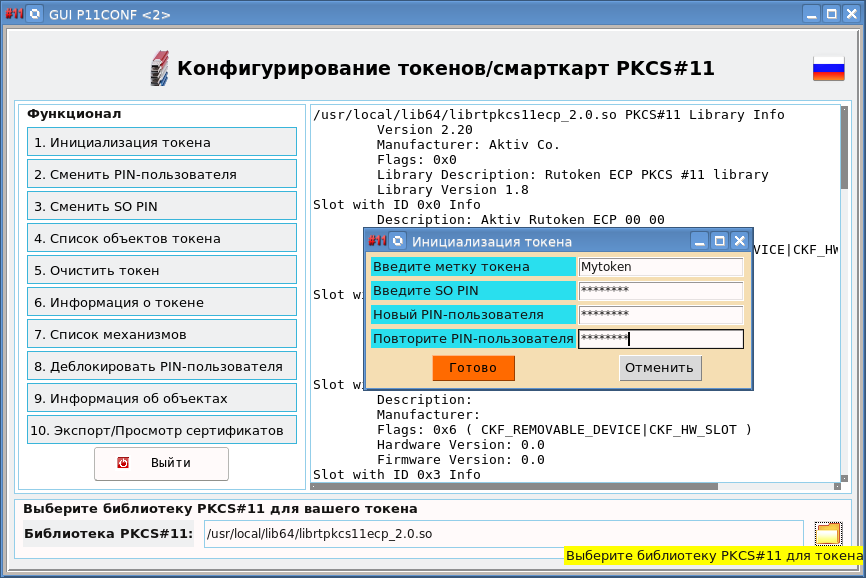Minimize the GUI P11CONF main window
This screenshot has width=866, height=578.
(811, 14)
